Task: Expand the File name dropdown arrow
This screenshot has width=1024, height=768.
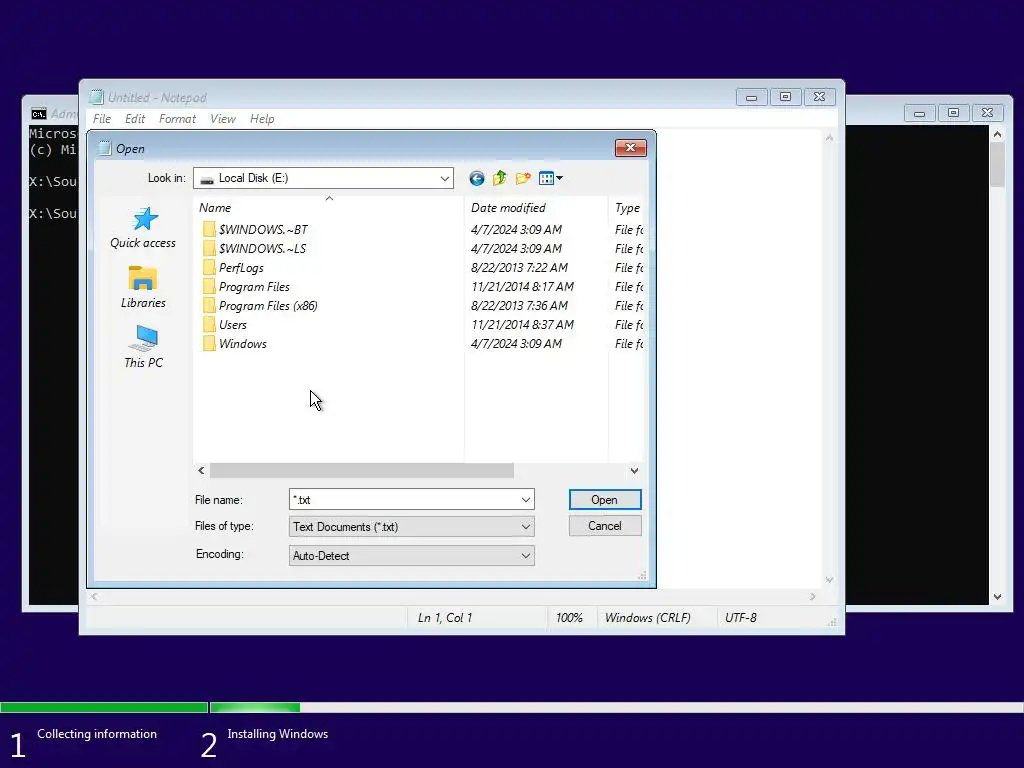Action: pos(526,500)
